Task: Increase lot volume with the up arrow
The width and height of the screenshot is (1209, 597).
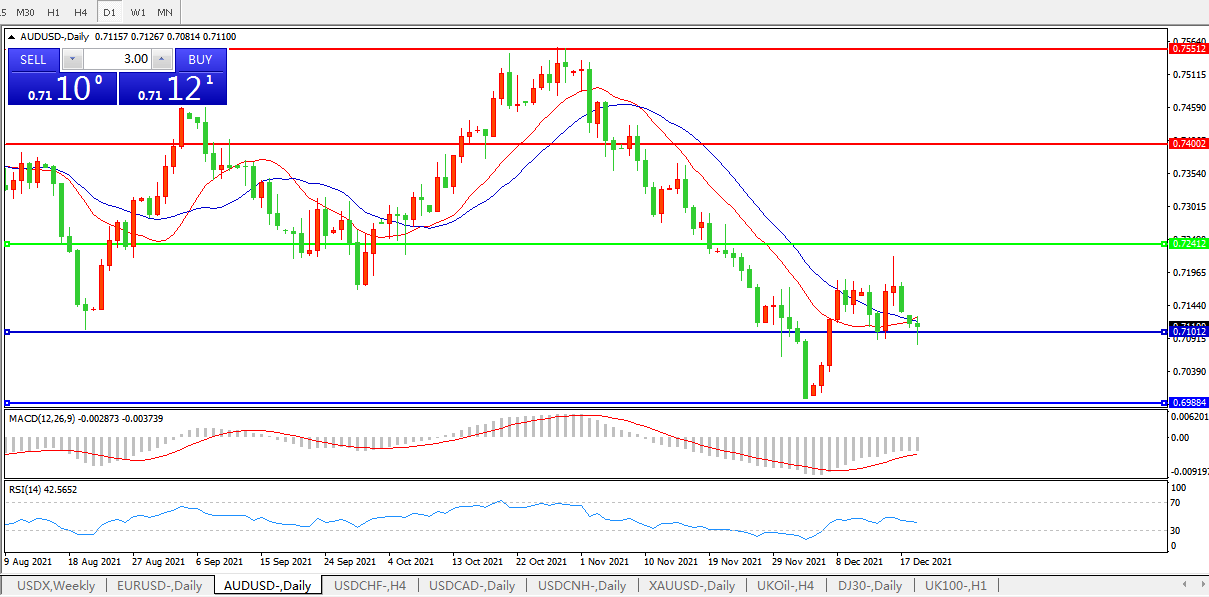Action: point(162,60)
